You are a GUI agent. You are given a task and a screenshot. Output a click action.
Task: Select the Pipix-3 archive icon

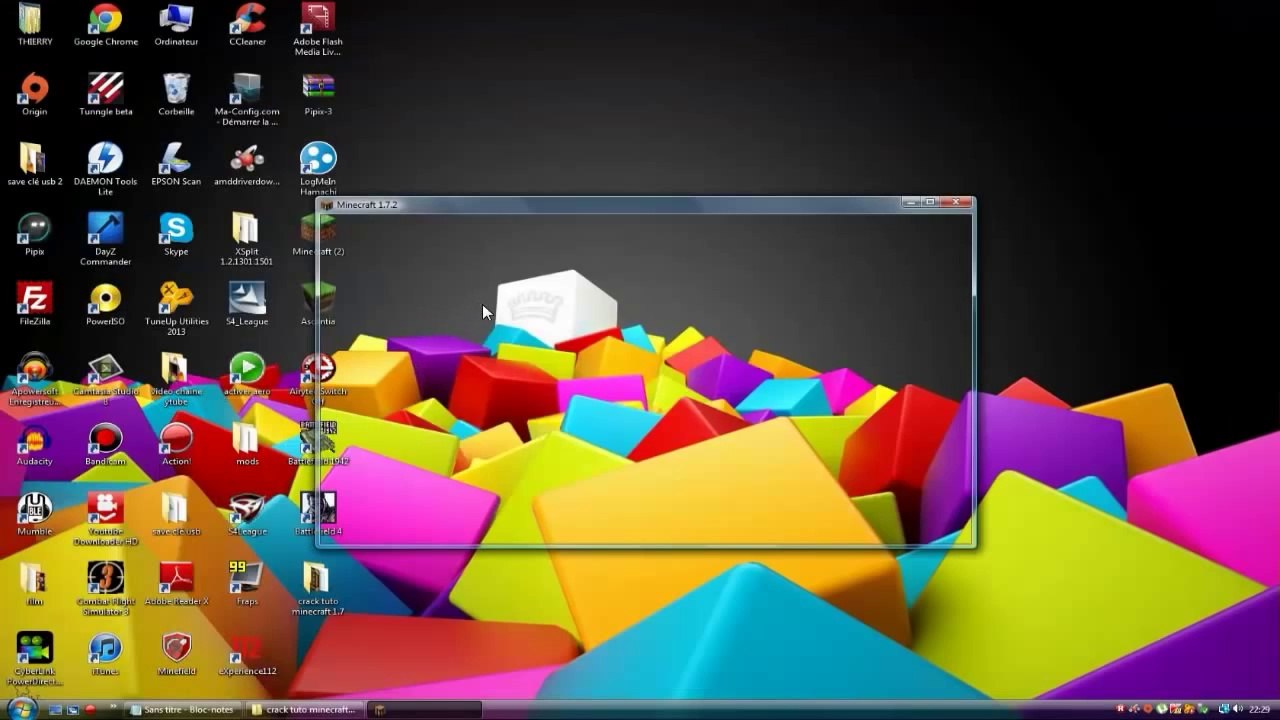[318, 96]
